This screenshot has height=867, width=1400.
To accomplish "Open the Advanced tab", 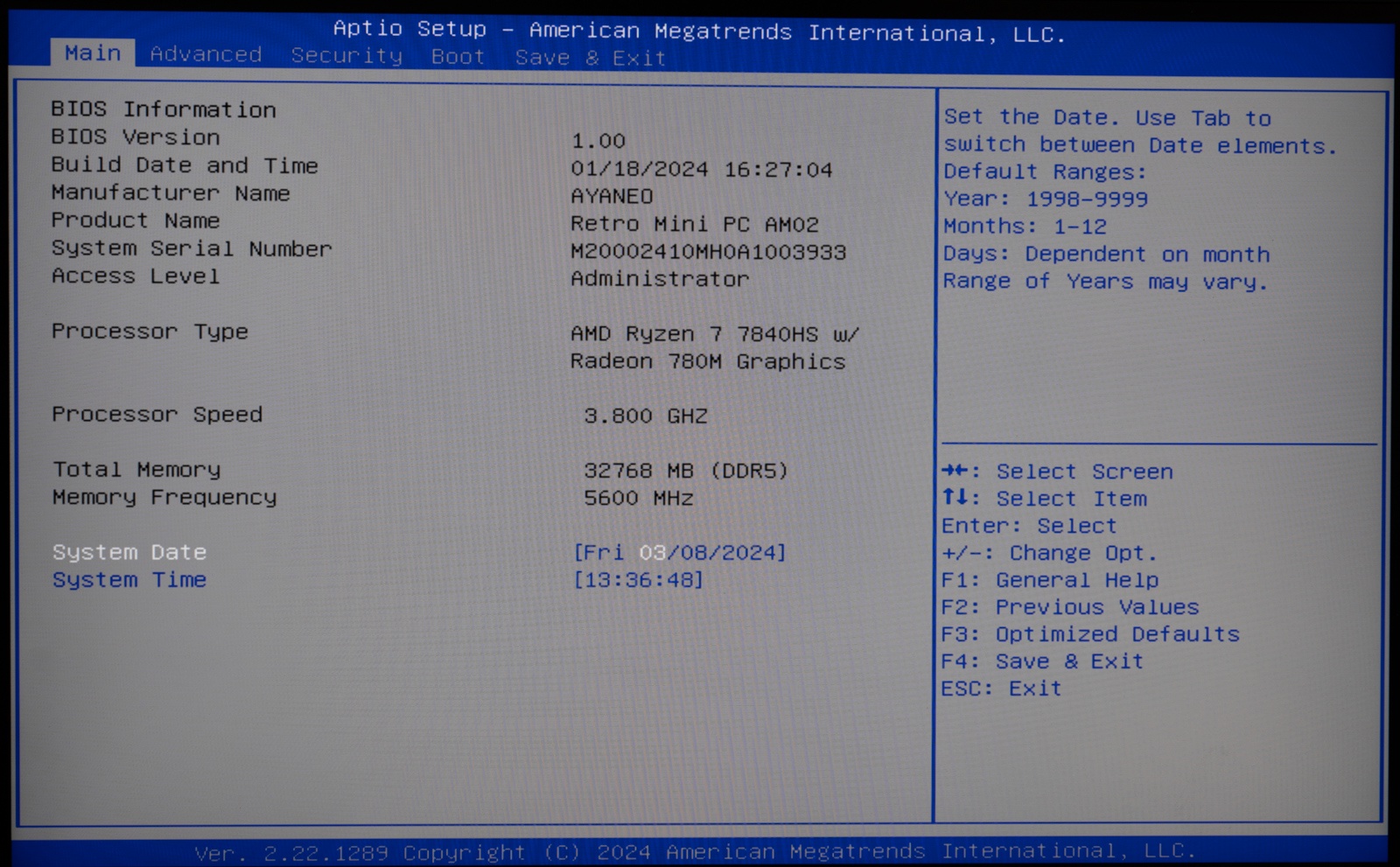I will click(206, 54).
